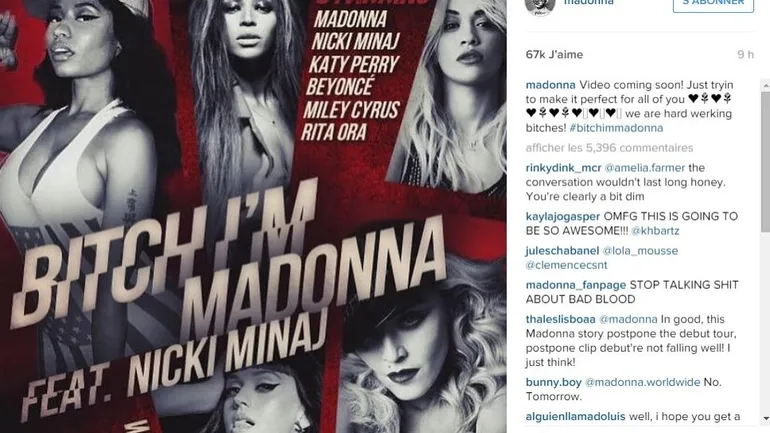Click the madonna profile avatar icon
The width and height of the screenshot is (770, 433).
(540, 5)
